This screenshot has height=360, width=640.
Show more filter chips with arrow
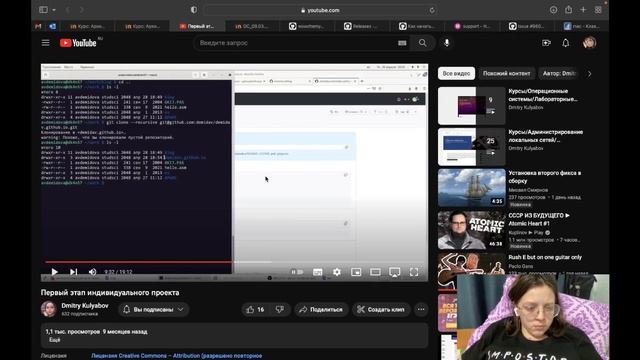click(x=589, y=74)
